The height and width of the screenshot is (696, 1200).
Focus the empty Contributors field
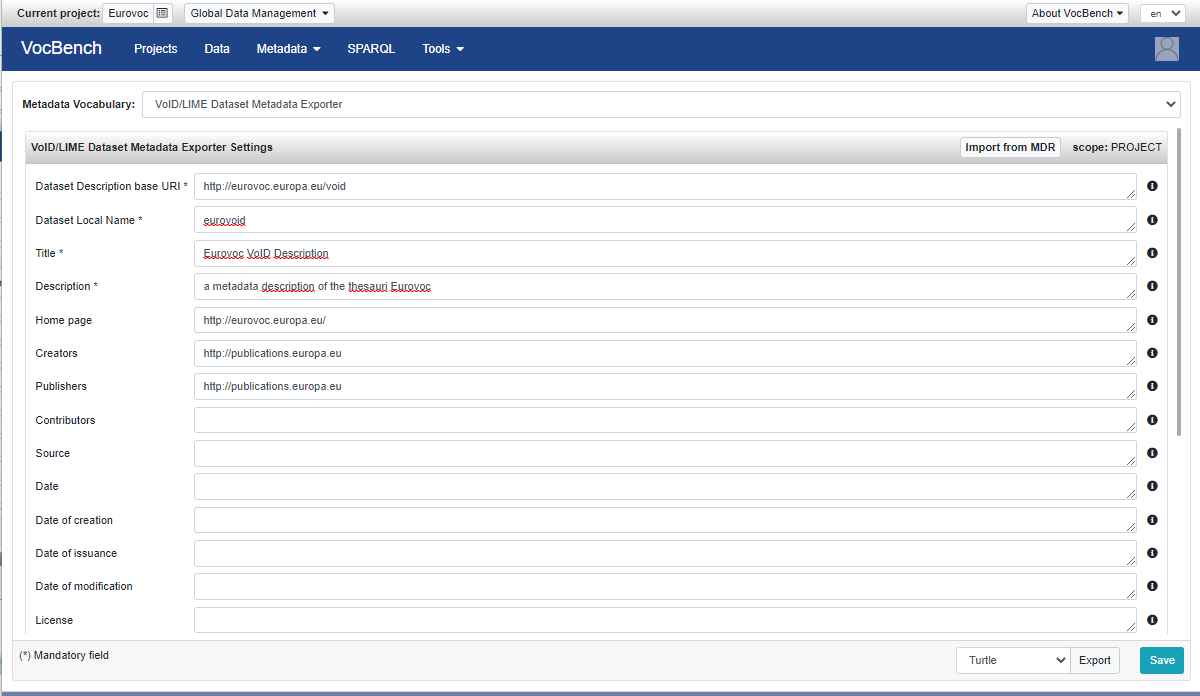(x=665, y=420)
